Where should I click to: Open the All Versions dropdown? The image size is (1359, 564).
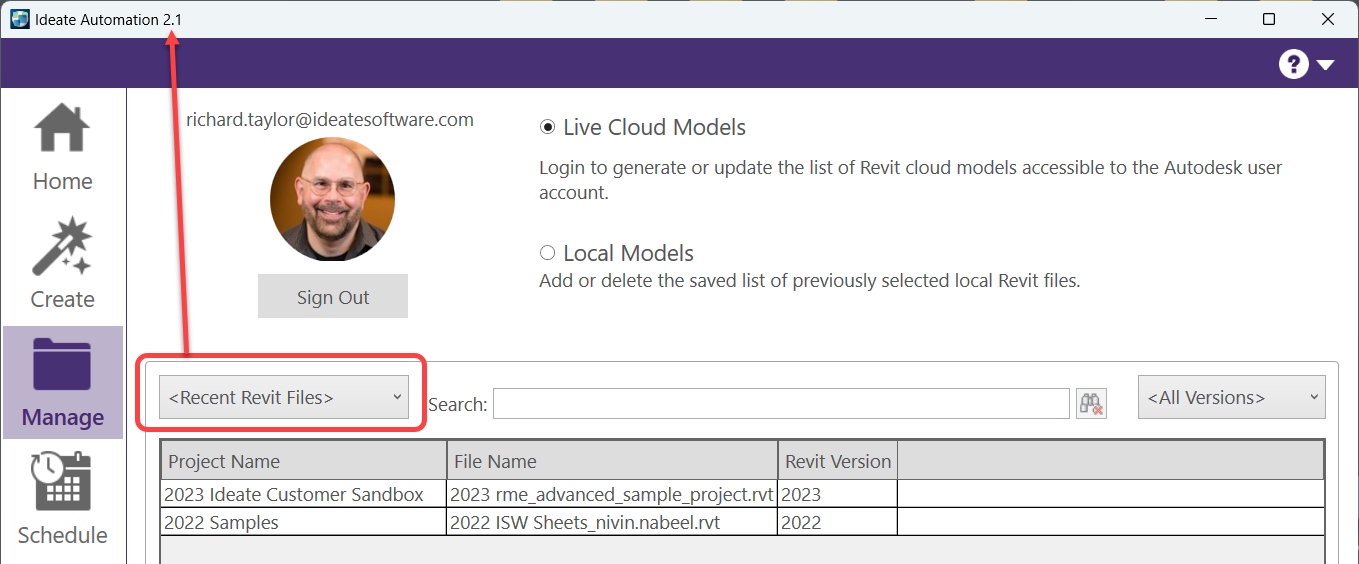pyautogui.click(x=1231, y=397)
